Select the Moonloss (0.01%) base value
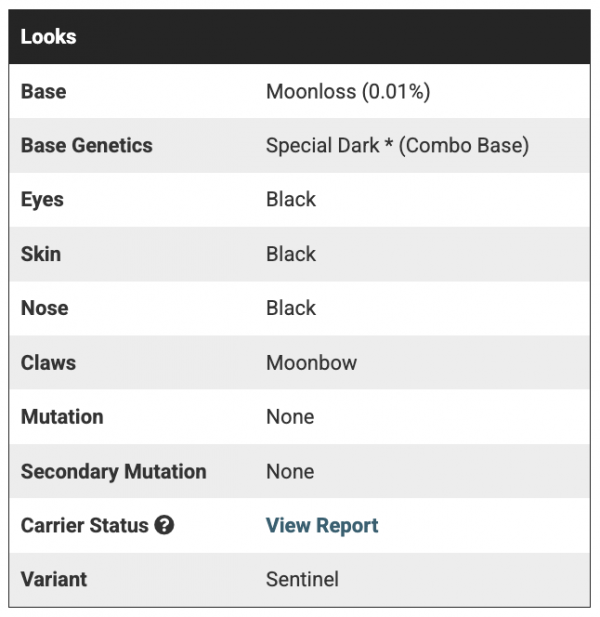This screenshot has width=600, height=617. click(x=348, y=92)
